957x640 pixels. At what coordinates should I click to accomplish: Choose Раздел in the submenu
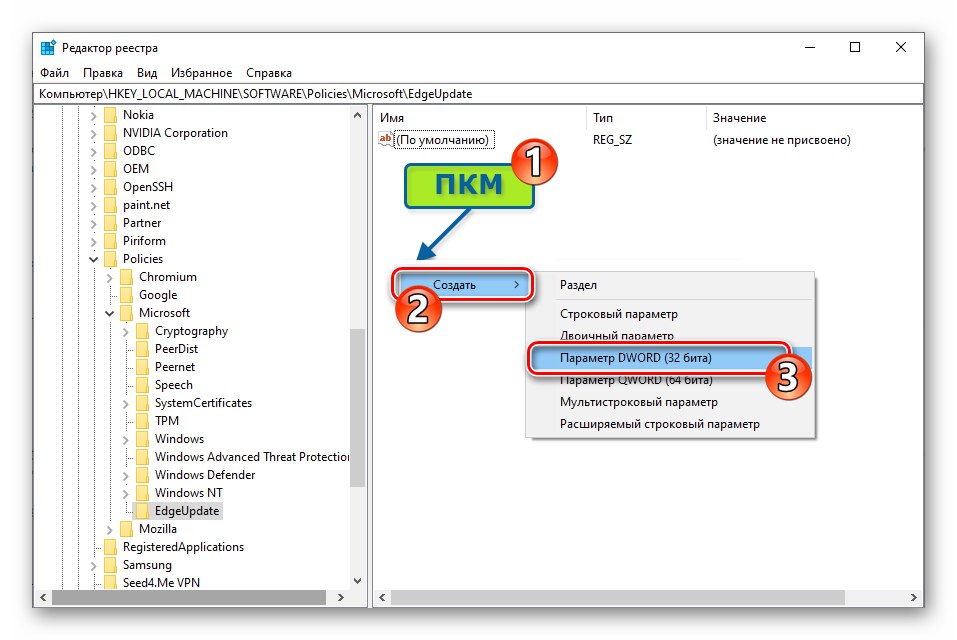click(x=670, y=285)
